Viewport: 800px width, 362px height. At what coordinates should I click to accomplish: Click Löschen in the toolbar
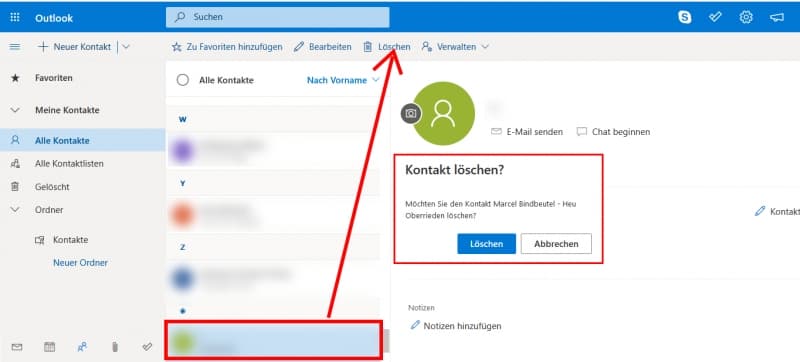pyautogui.click(x=387, y=47)
